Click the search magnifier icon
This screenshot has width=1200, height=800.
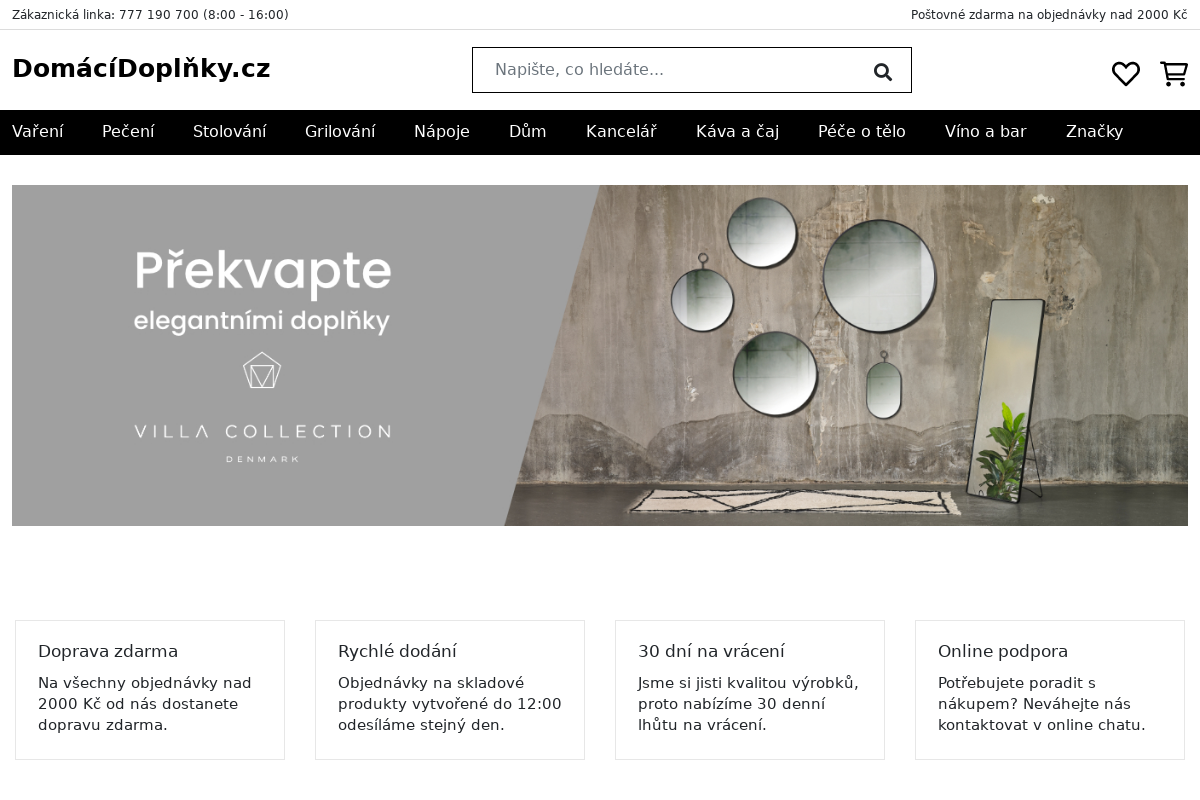pos(882,71)
